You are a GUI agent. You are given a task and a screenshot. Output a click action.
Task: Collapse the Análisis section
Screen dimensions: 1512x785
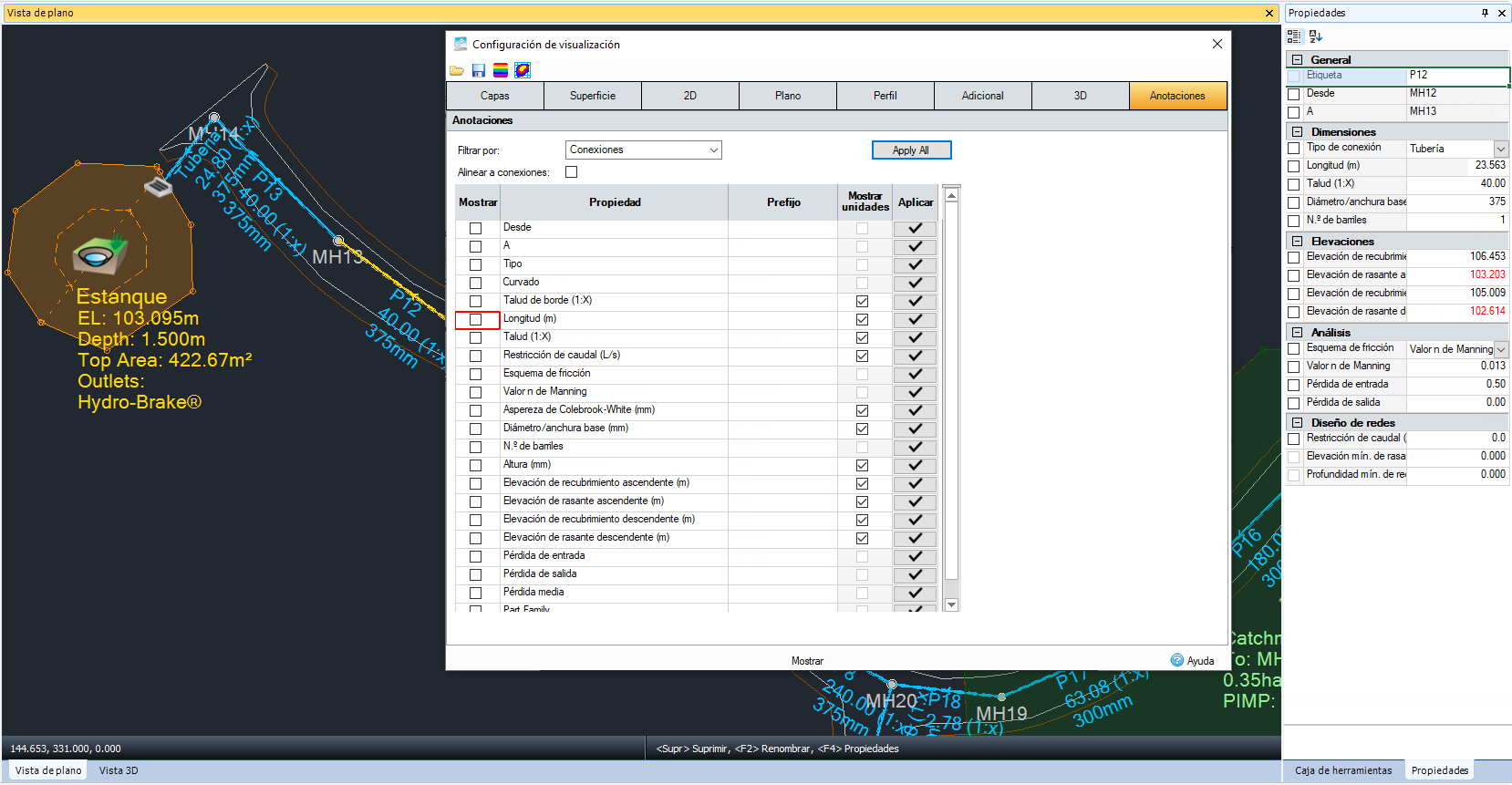pos(1297,332)
